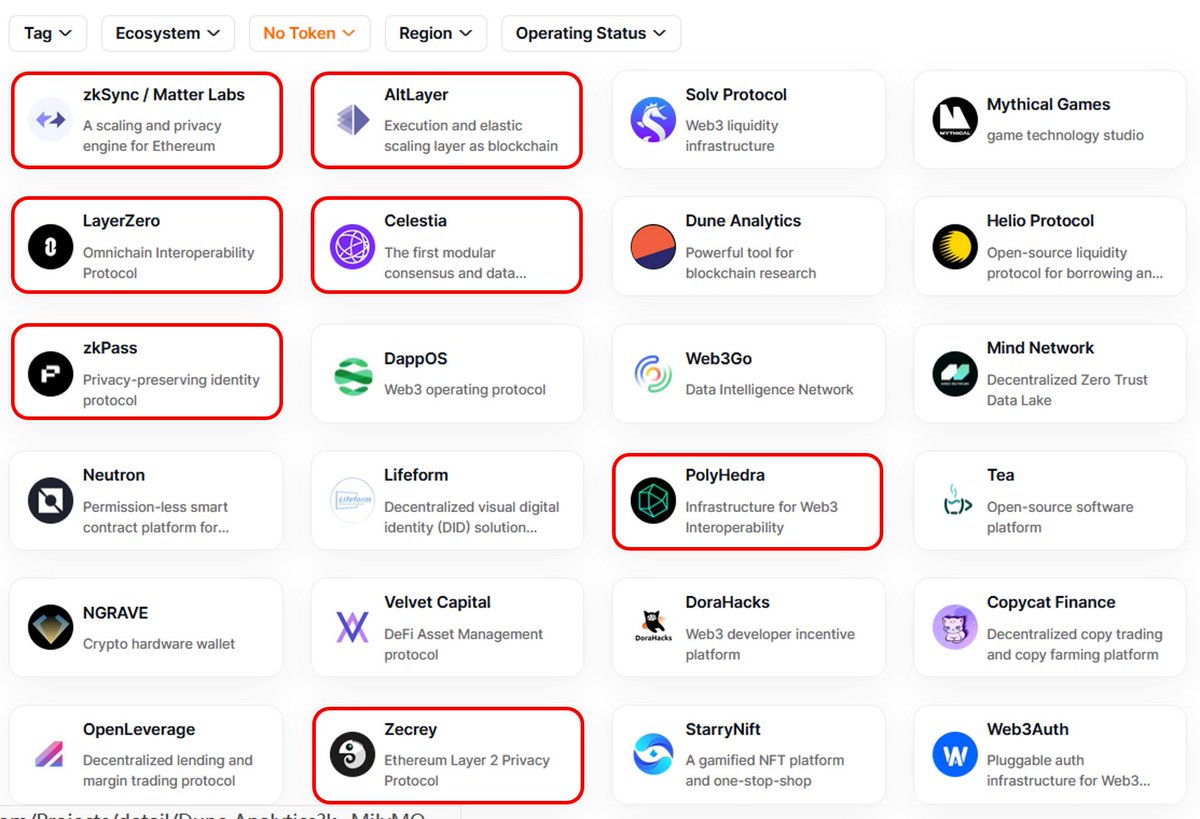Expand the Region filter dropdown

435,33
